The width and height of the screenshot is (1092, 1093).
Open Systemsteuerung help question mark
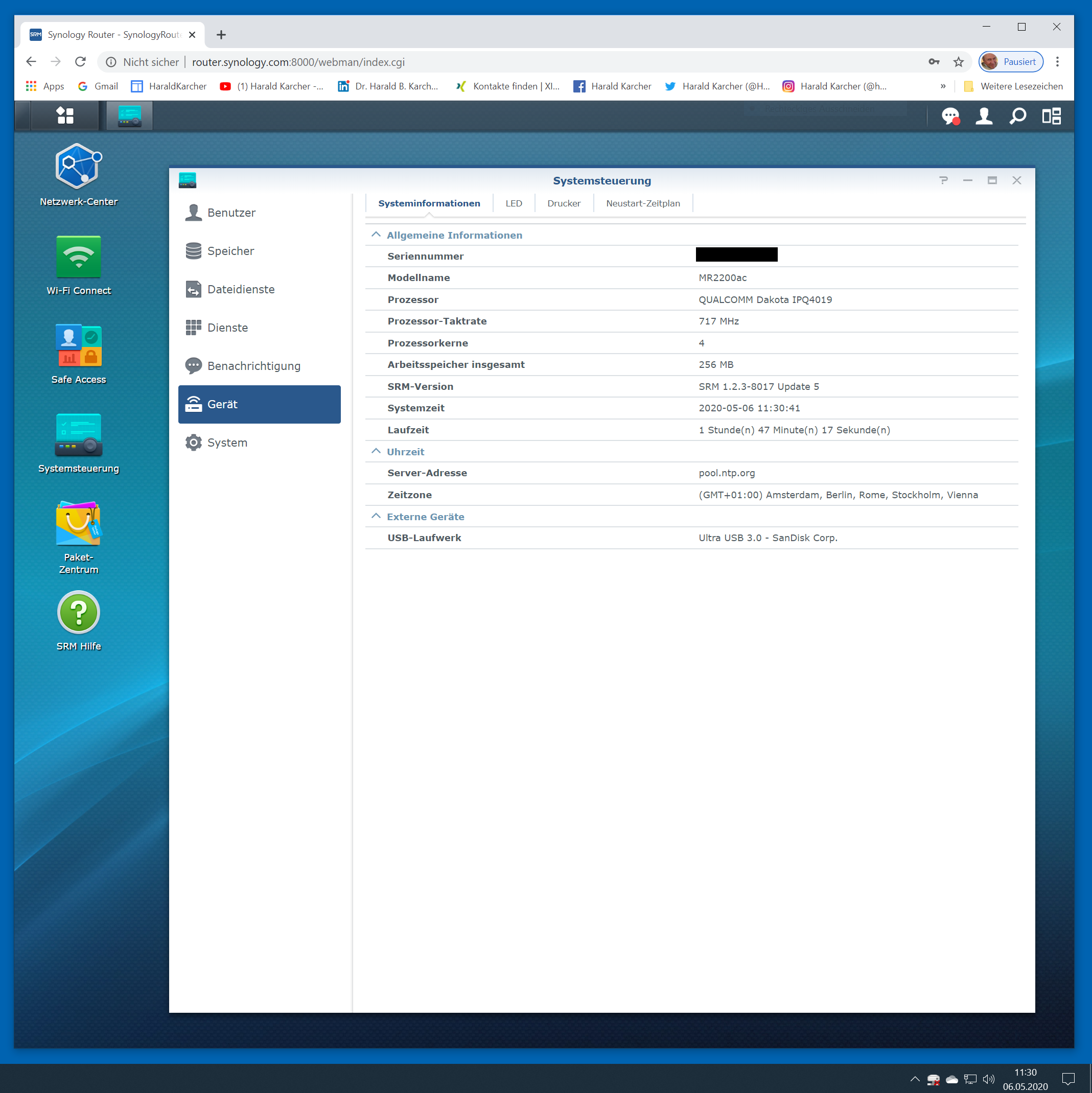point(943,180)
